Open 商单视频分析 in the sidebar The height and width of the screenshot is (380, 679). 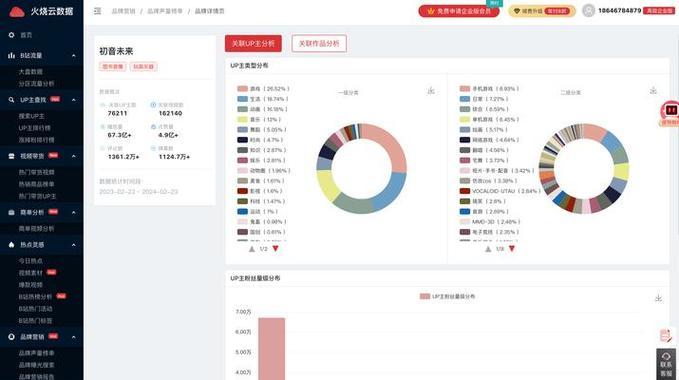[x=36, y=229]
